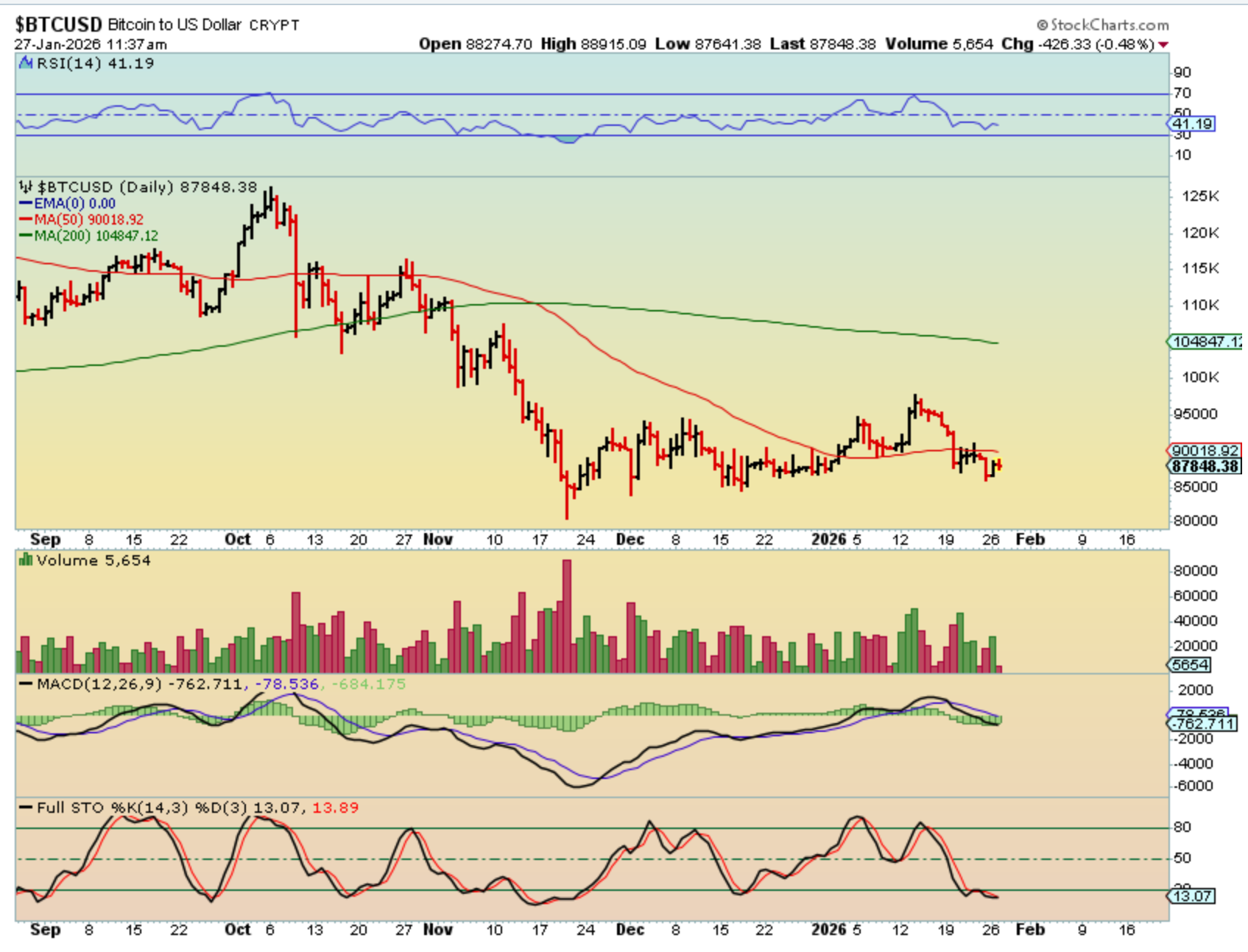The width and height of the screenshot is (1248, 952).
Task: Click the blue line marker before EMA(0)
Action: [26, 203]
